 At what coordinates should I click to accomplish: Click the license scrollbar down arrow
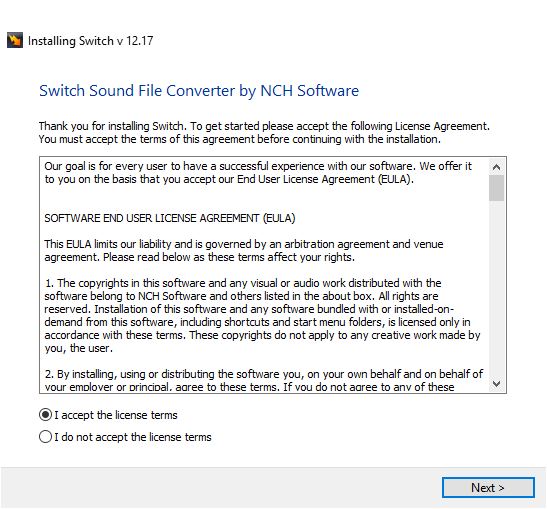point(496,384)
